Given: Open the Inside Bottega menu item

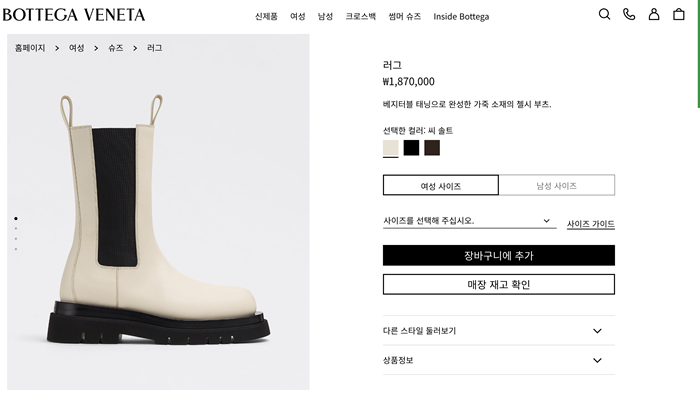Looking at the screenshot, I should tap(461, 17).
